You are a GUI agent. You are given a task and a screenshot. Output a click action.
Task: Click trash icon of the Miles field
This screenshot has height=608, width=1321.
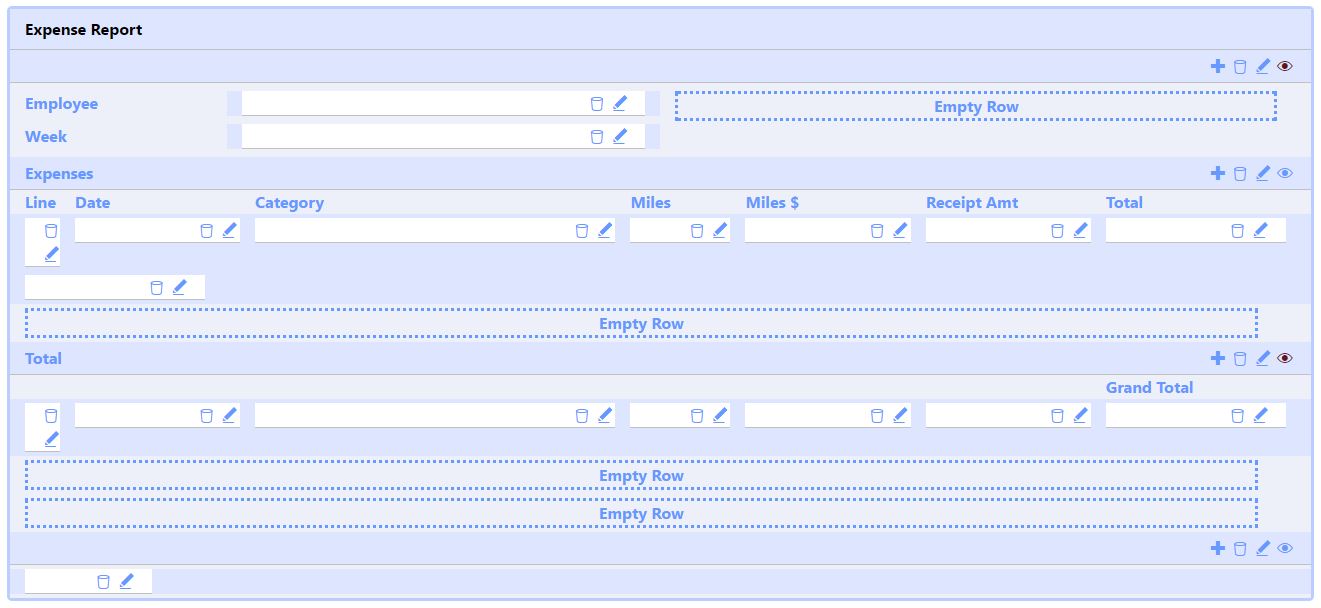pos(697,230)
